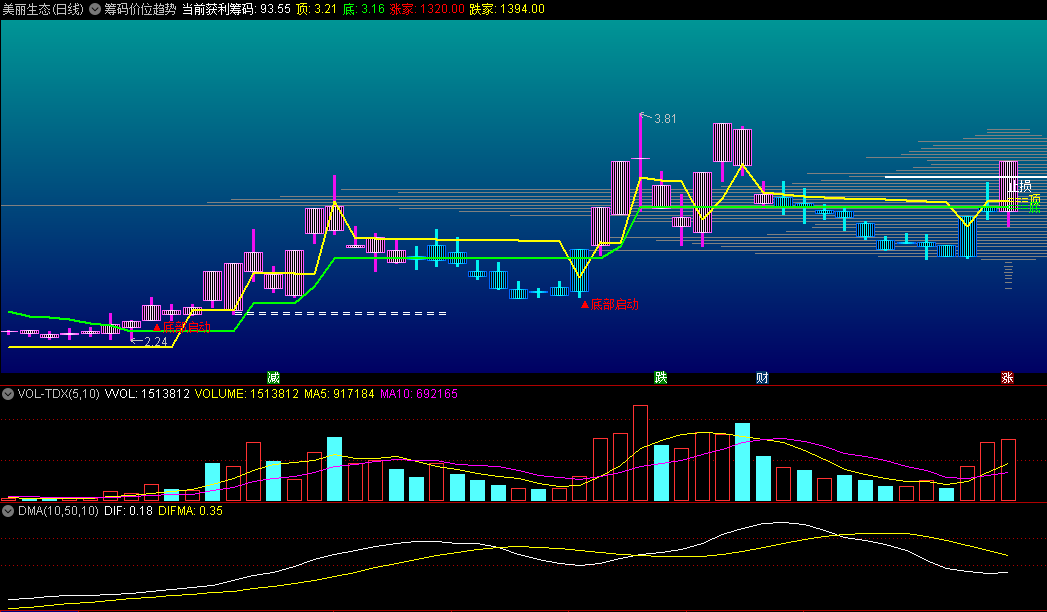Click the green 减 event marker
1047x612 pixels.
click(x=273, y=378)
